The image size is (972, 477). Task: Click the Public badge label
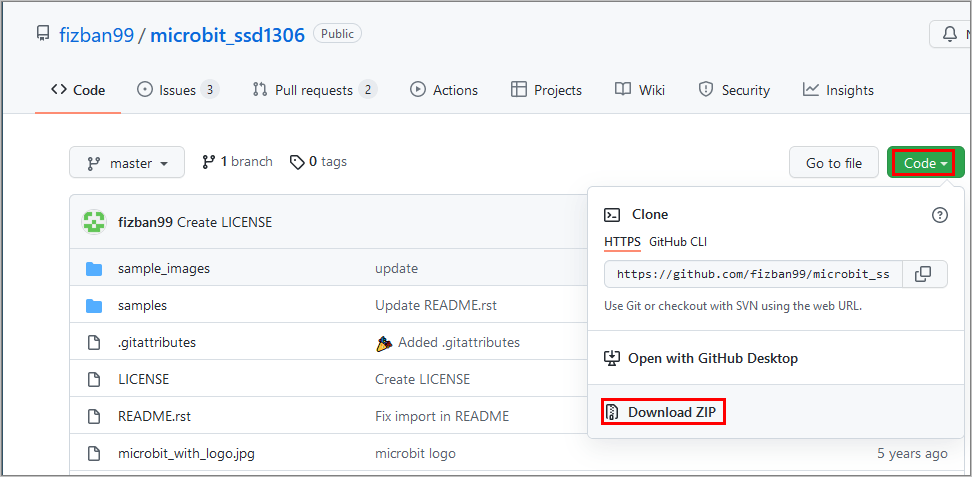338,33
